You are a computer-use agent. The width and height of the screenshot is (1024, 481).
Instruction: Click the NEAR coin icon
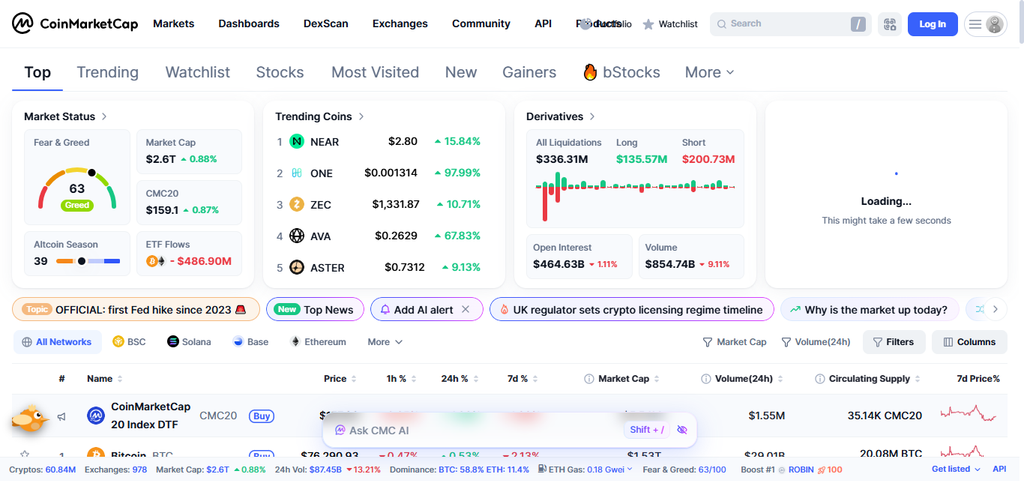point(297,142)
